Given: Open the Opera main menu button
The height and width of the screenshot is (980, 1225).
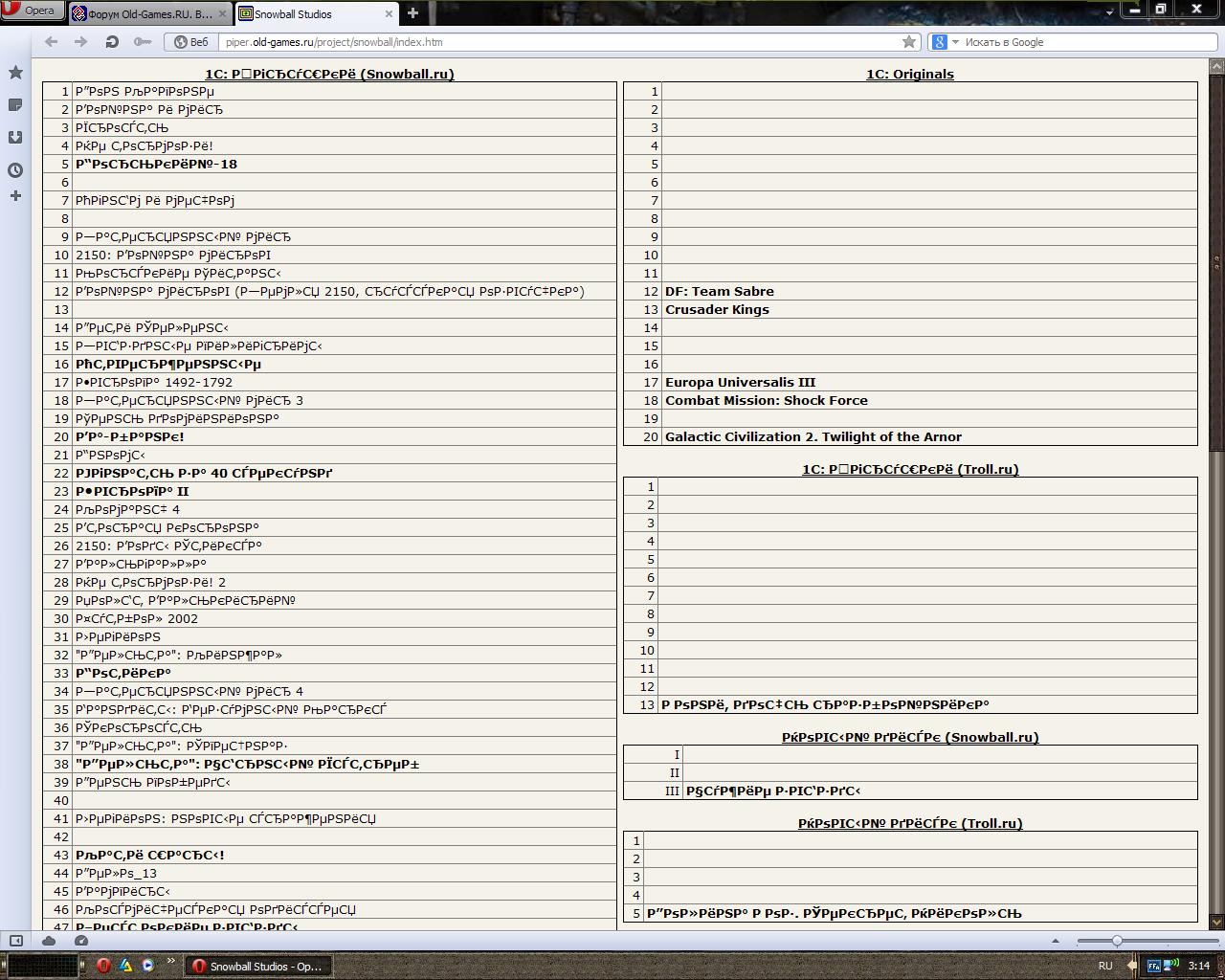Looking at the screenshot, I should 33,11.
